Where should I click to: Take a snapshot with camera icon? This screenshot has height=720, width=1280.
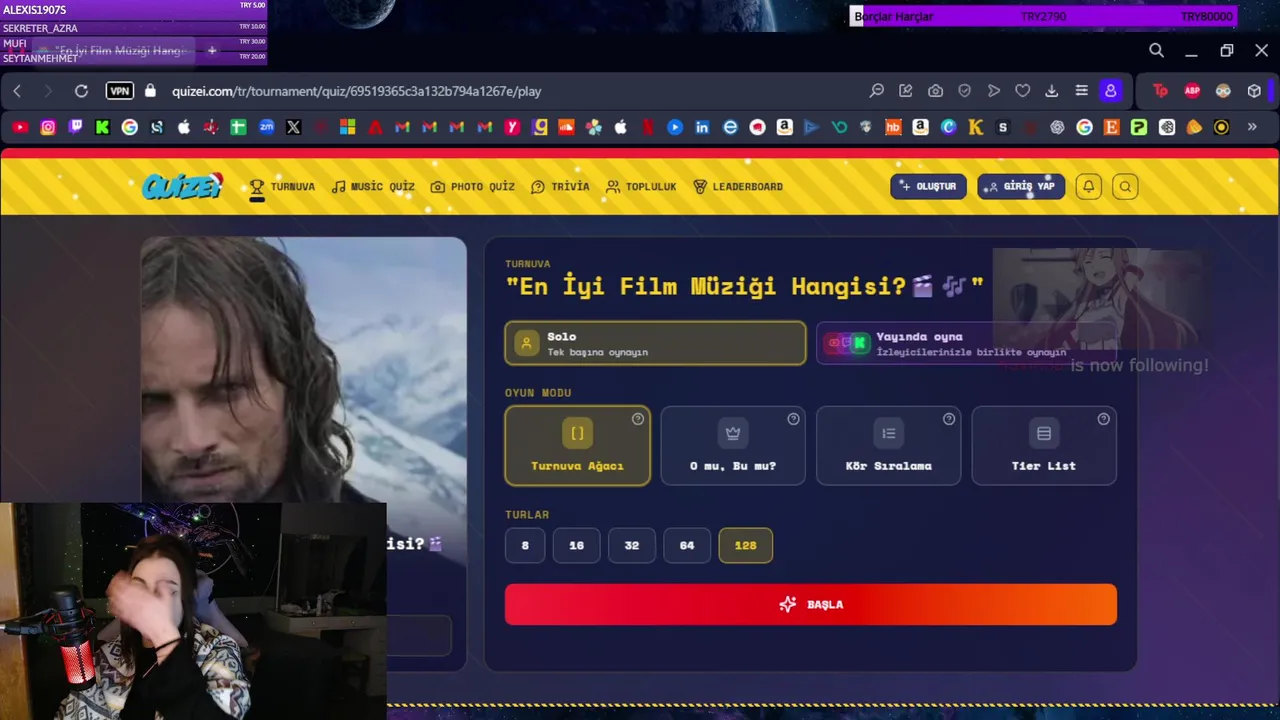935,91
